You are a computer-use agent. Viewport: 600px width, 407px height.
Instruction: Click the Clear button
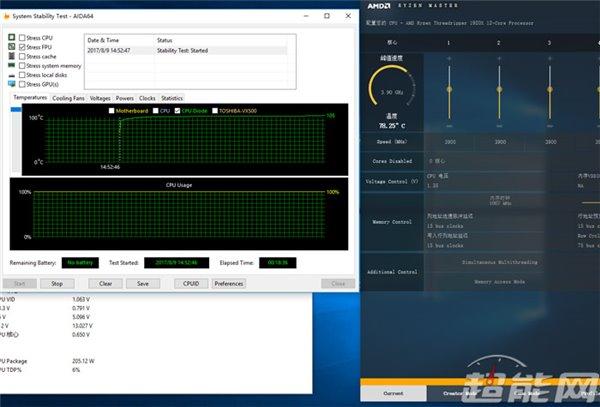pos(105,283)
